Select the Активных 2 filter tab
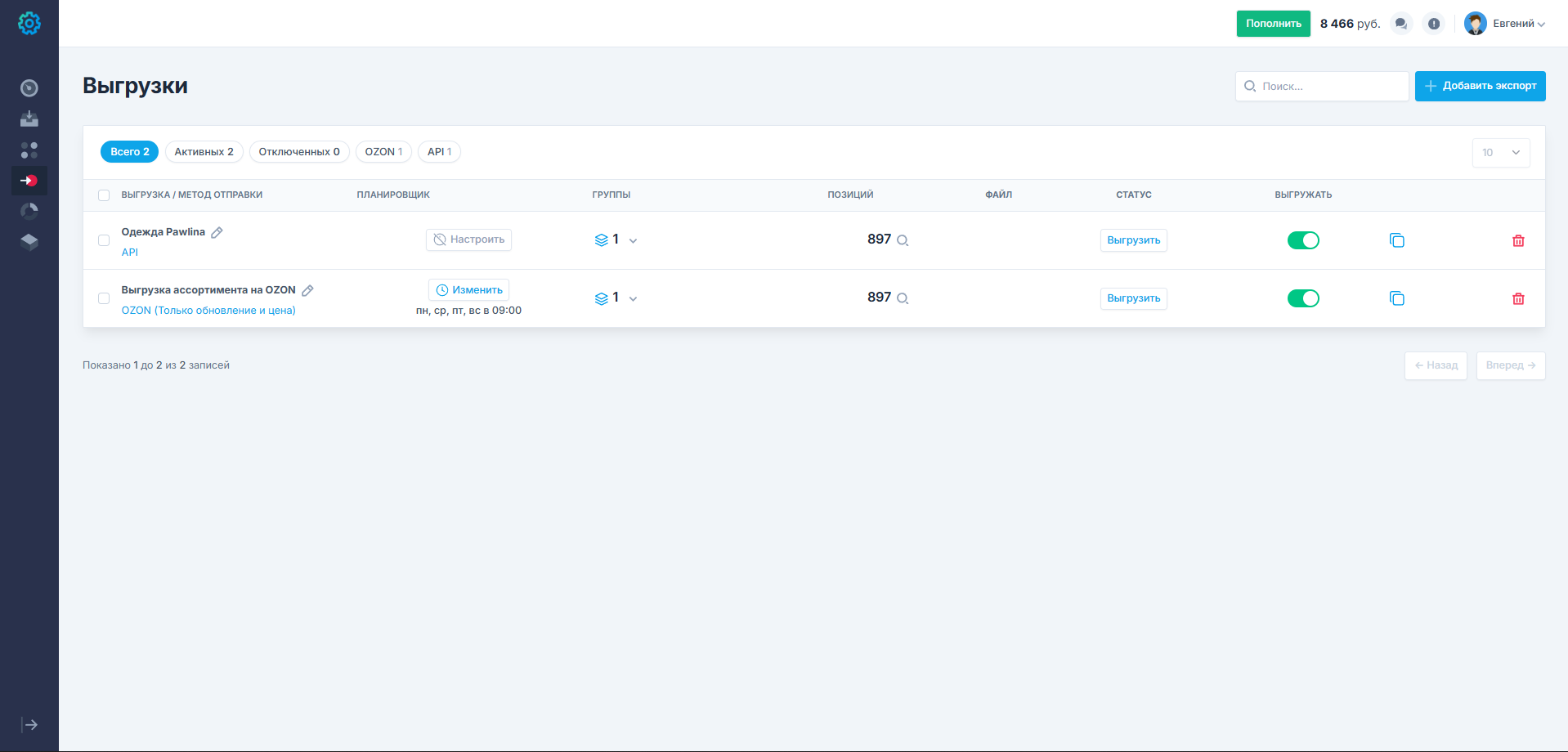Screen dimensions: 1568x752 tap(204, 152)
